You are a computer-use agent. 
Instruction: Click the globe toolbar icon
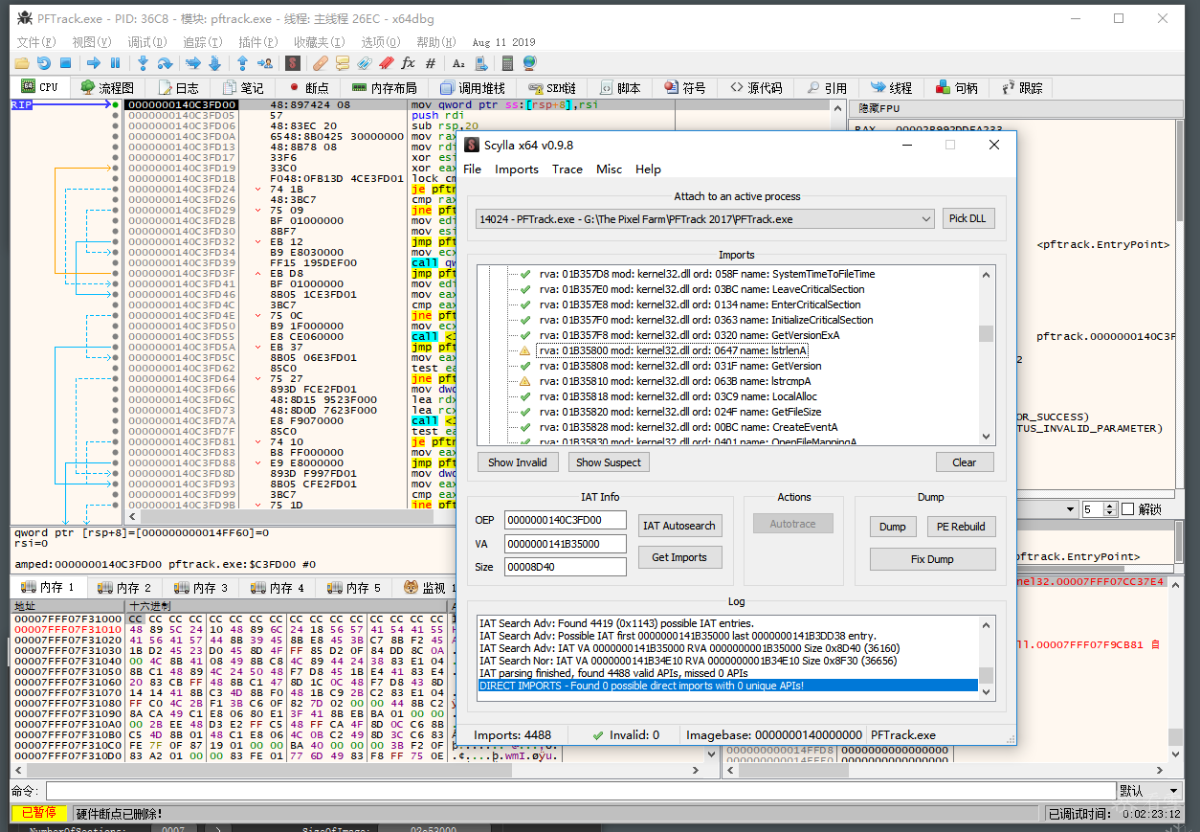529,62
